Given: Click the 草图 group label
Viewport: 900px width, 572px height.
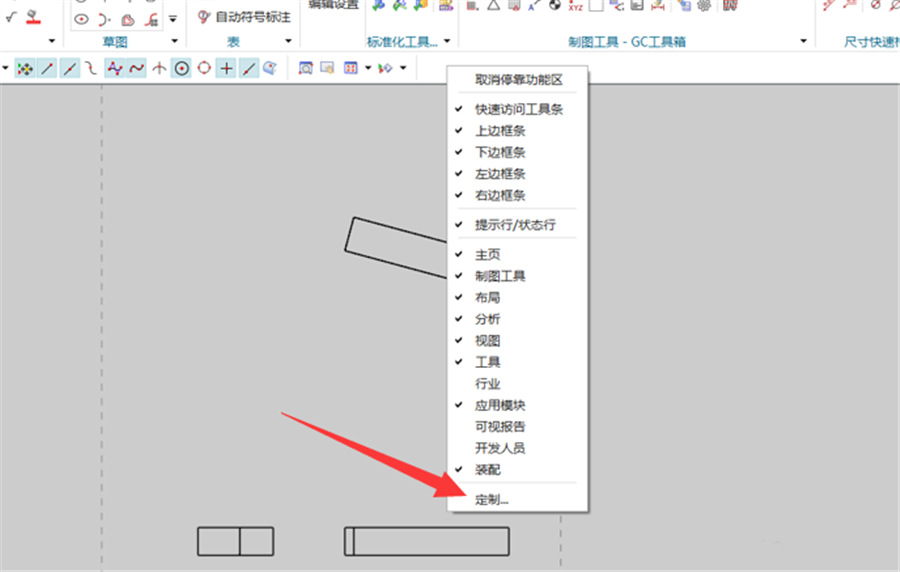Looking at the screenshot, I should (115, 42).
